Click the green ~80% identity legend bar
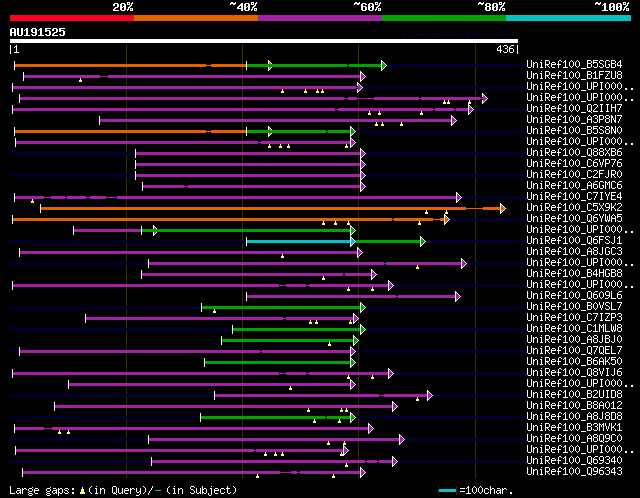This screenshot has height=498, width=640. click(x=444, y=18)
